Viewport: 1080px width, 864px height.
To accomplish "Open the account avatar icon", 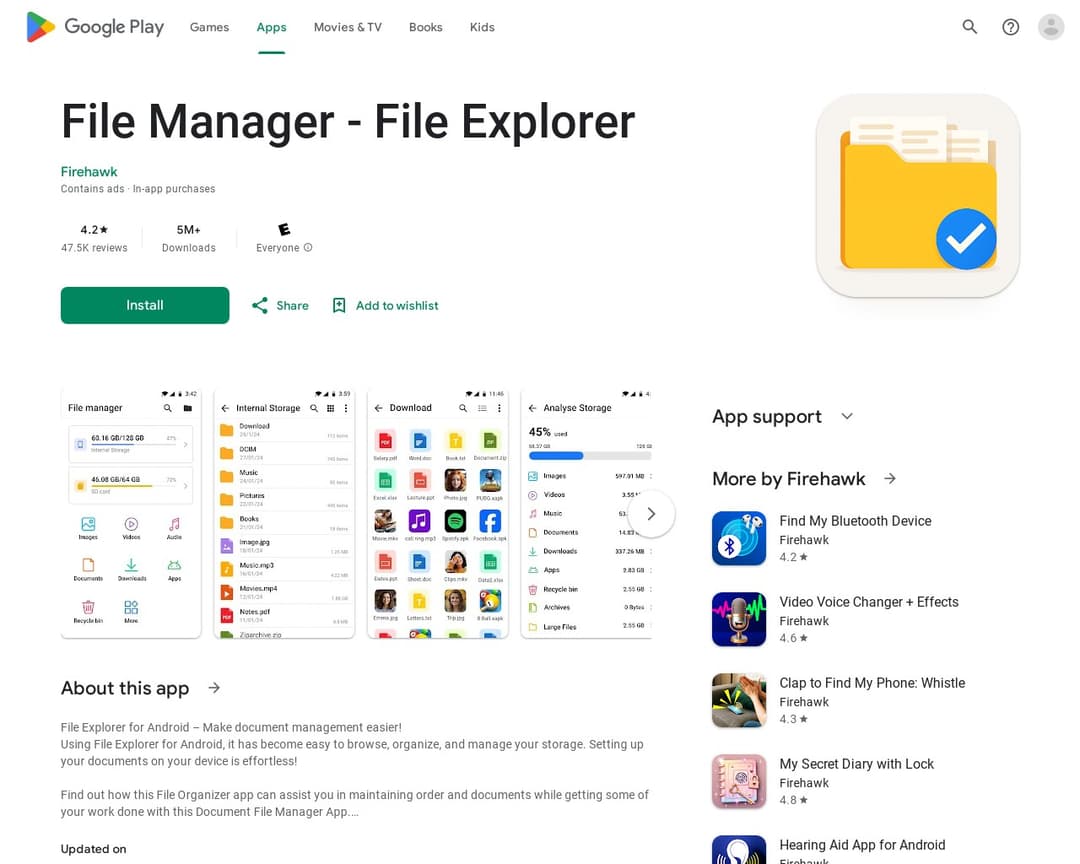I will click(x=1051, y=27).
